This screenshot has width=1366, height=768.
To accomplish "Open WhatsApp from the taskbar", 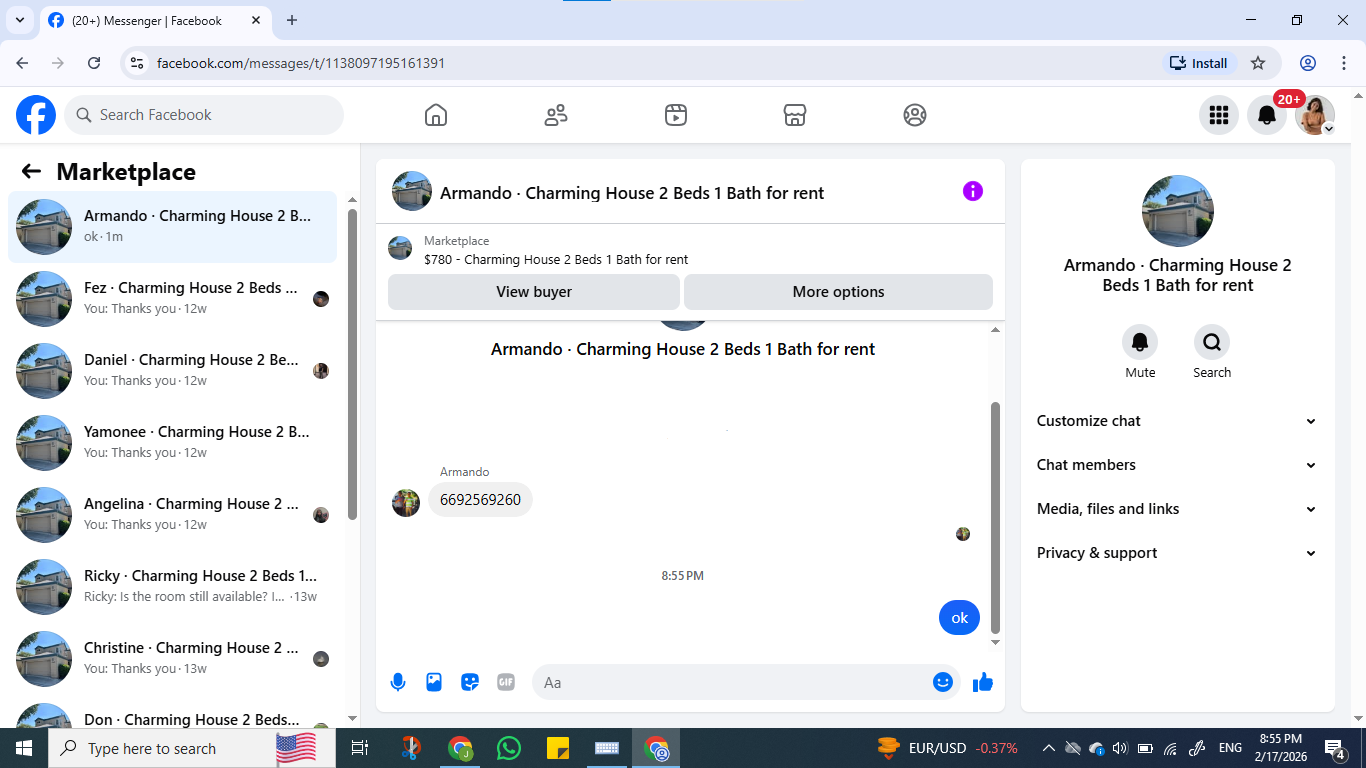I will point(509,748).
